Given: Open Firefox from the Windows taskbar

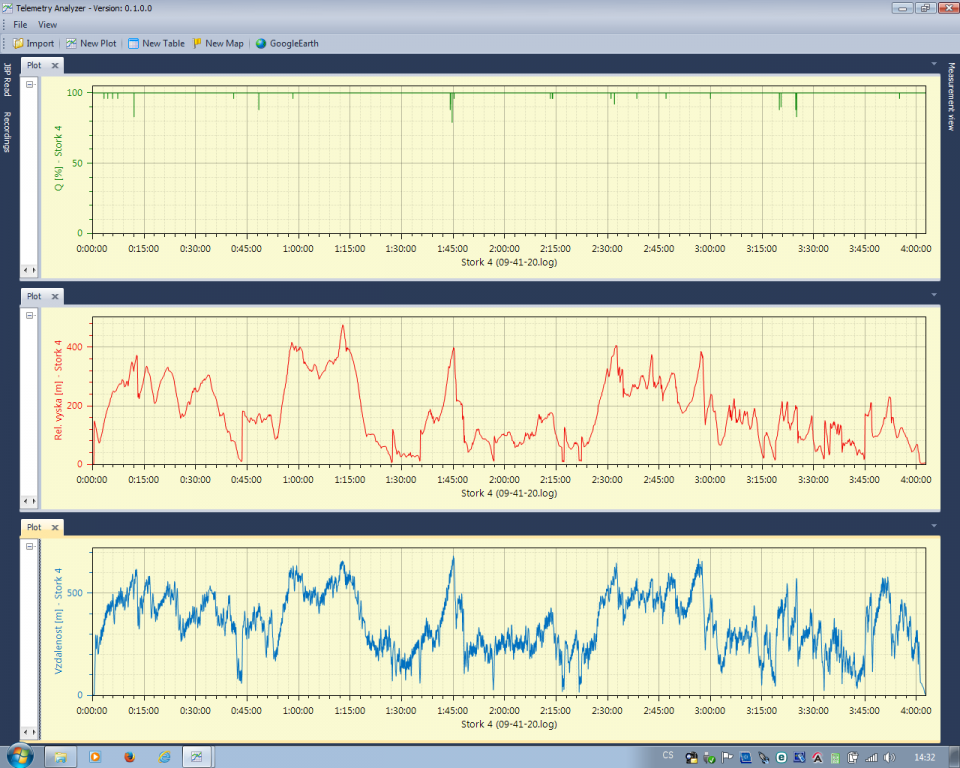Looking at the screenshot, I should [129, 756].
